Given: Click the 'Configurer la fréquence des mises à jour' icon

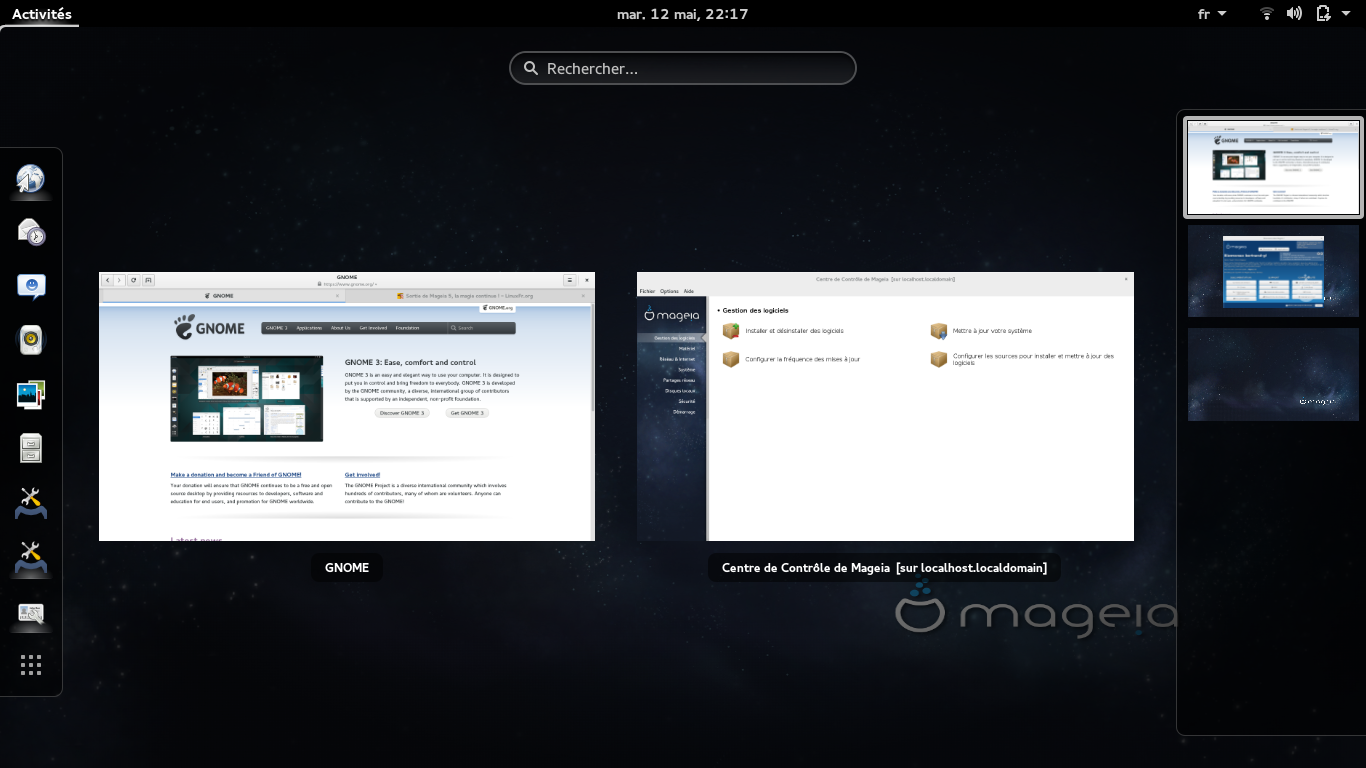Looking at the screenshot, I should pos(731,359).
